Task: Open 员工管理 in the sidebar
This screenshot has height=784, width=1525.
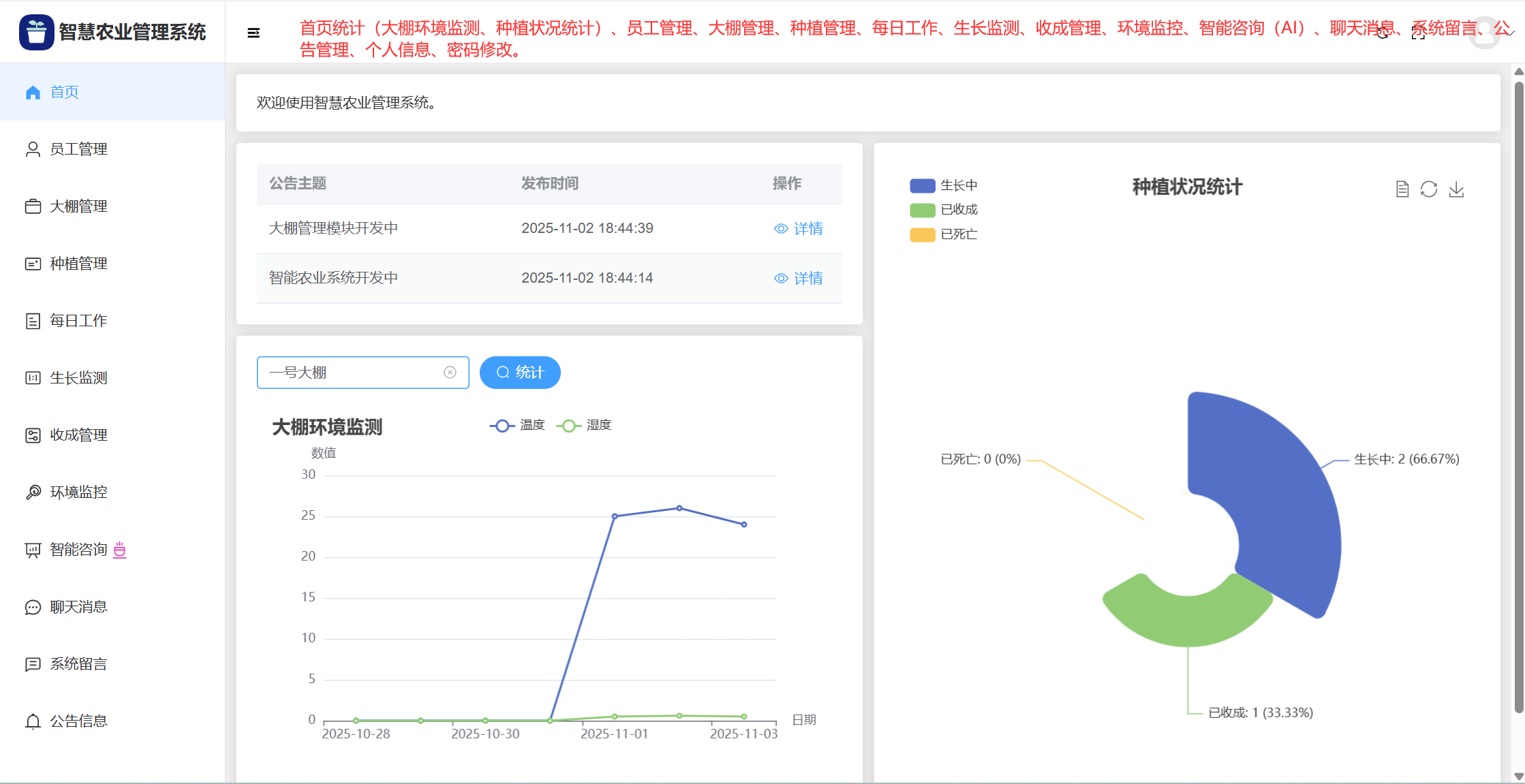Action: [x=78, y=149]
